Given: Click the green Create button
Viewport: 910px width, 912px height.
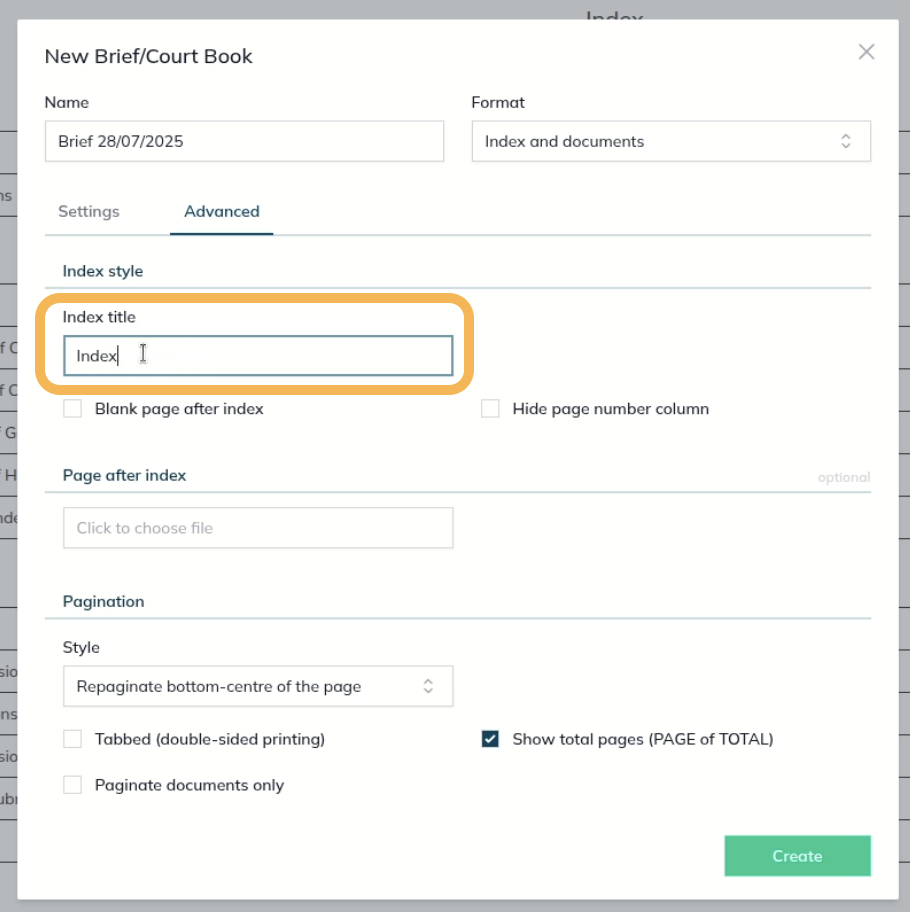Looking at the screenshot, I should pyautogui.click(x=797, y=856).
